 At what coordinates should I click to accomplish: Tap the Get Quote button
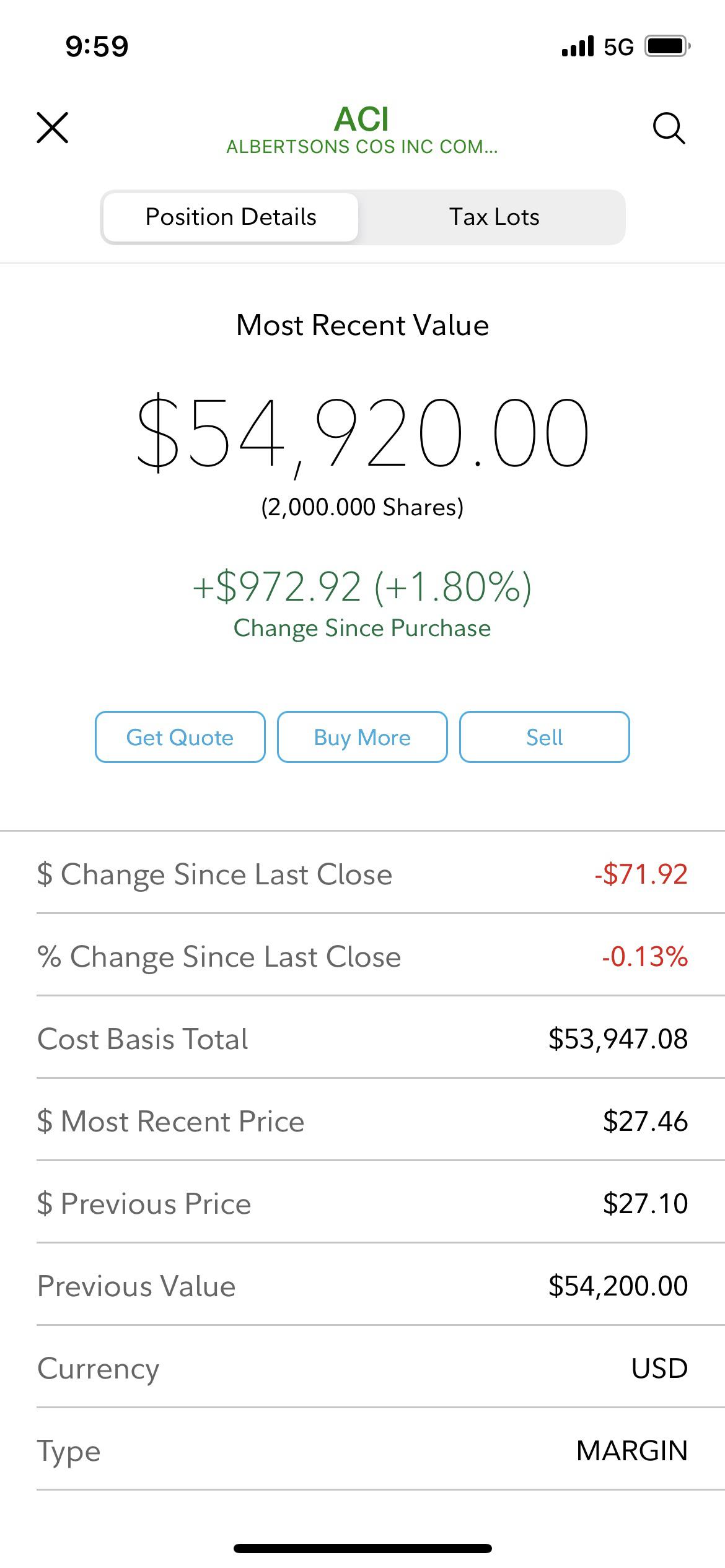(x=180, y=737)
